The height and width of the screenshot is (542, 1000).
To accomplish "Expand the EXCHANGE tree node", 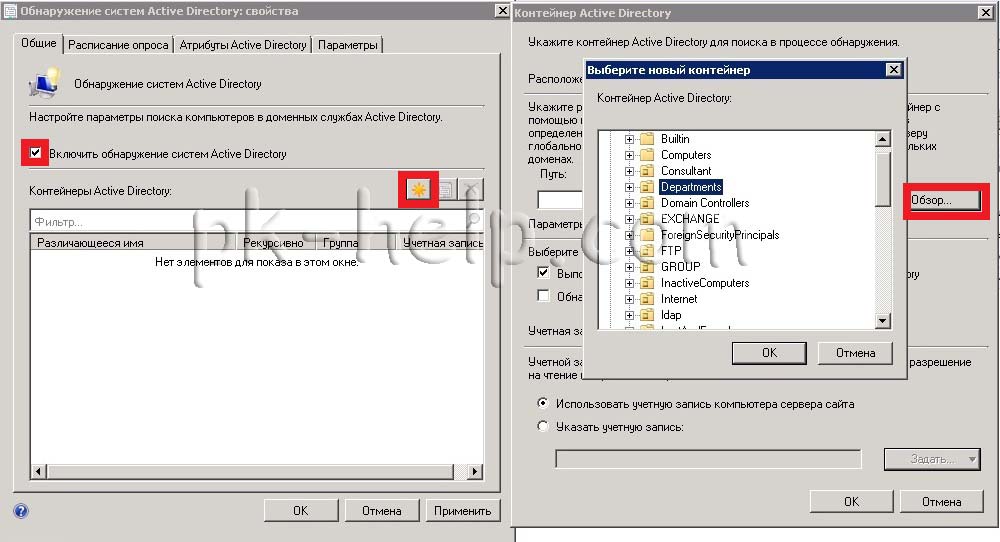I will point(629,219).
